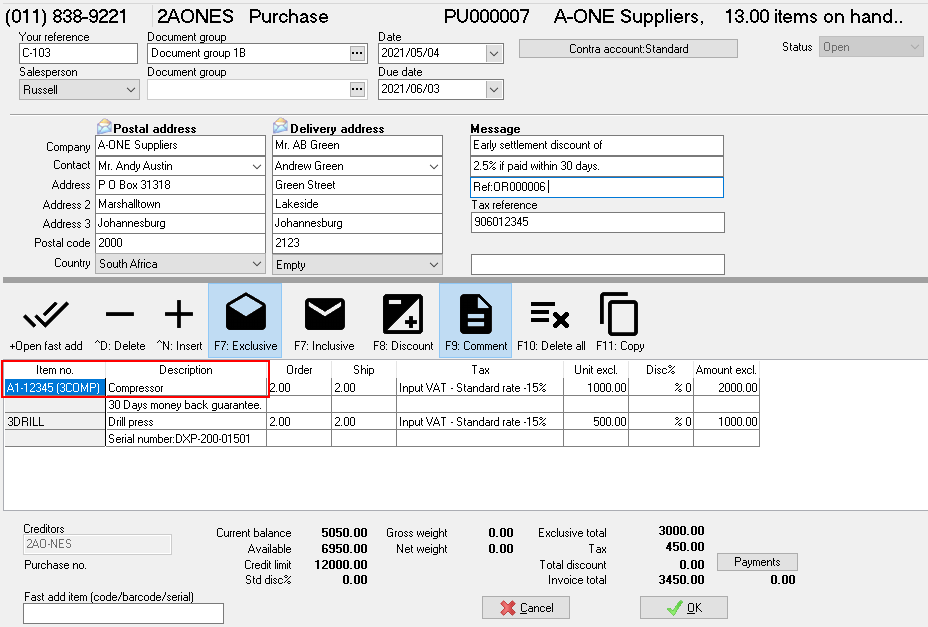The image size is (928, 627).
Task: Open the Postal address envelope icon
Action: [x=104, y=127]
